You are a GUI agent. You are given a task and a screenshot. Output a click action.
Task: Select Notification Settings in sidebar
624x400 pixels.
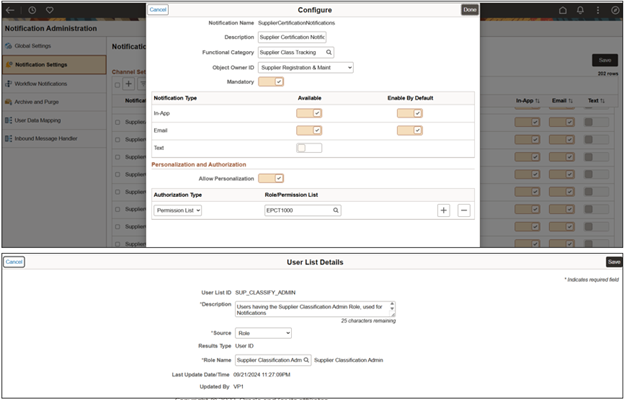pyautogui.click(x=55, y=64)
